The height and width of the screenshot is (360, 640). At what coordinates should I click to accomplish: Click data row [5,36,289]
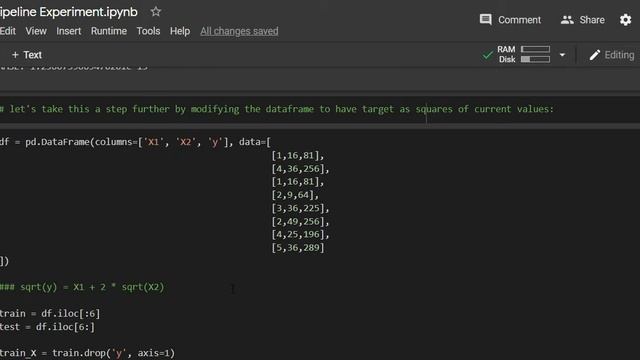pos(298,248)
